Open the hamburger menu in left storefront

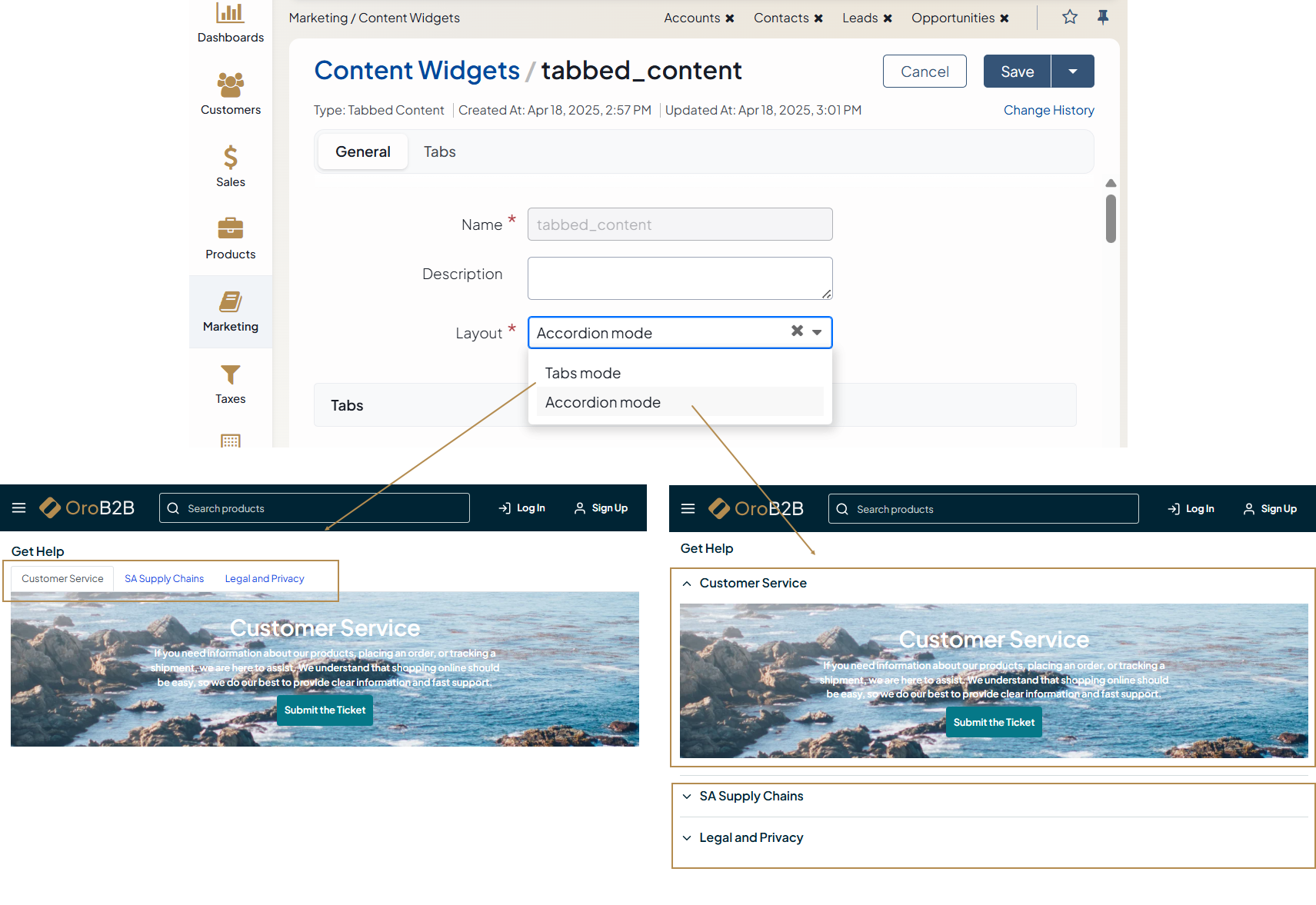tap(19, 507)
